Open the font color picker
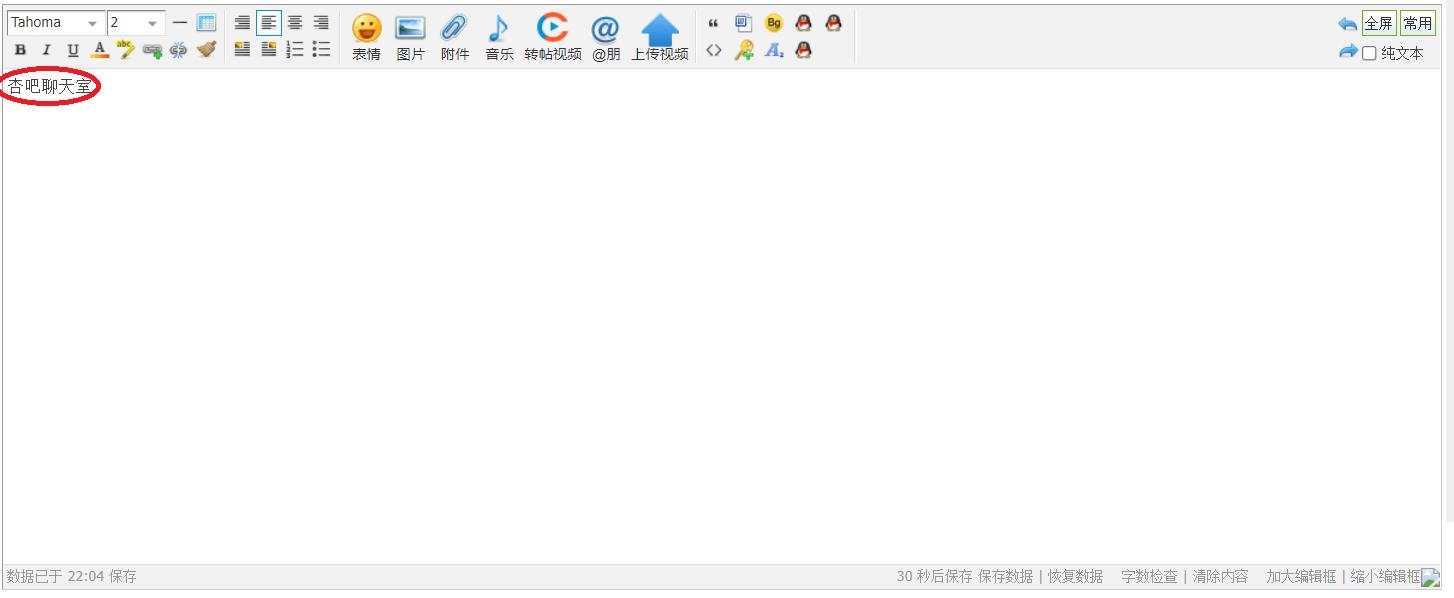The image size is (1454, 598). (99, 50)
